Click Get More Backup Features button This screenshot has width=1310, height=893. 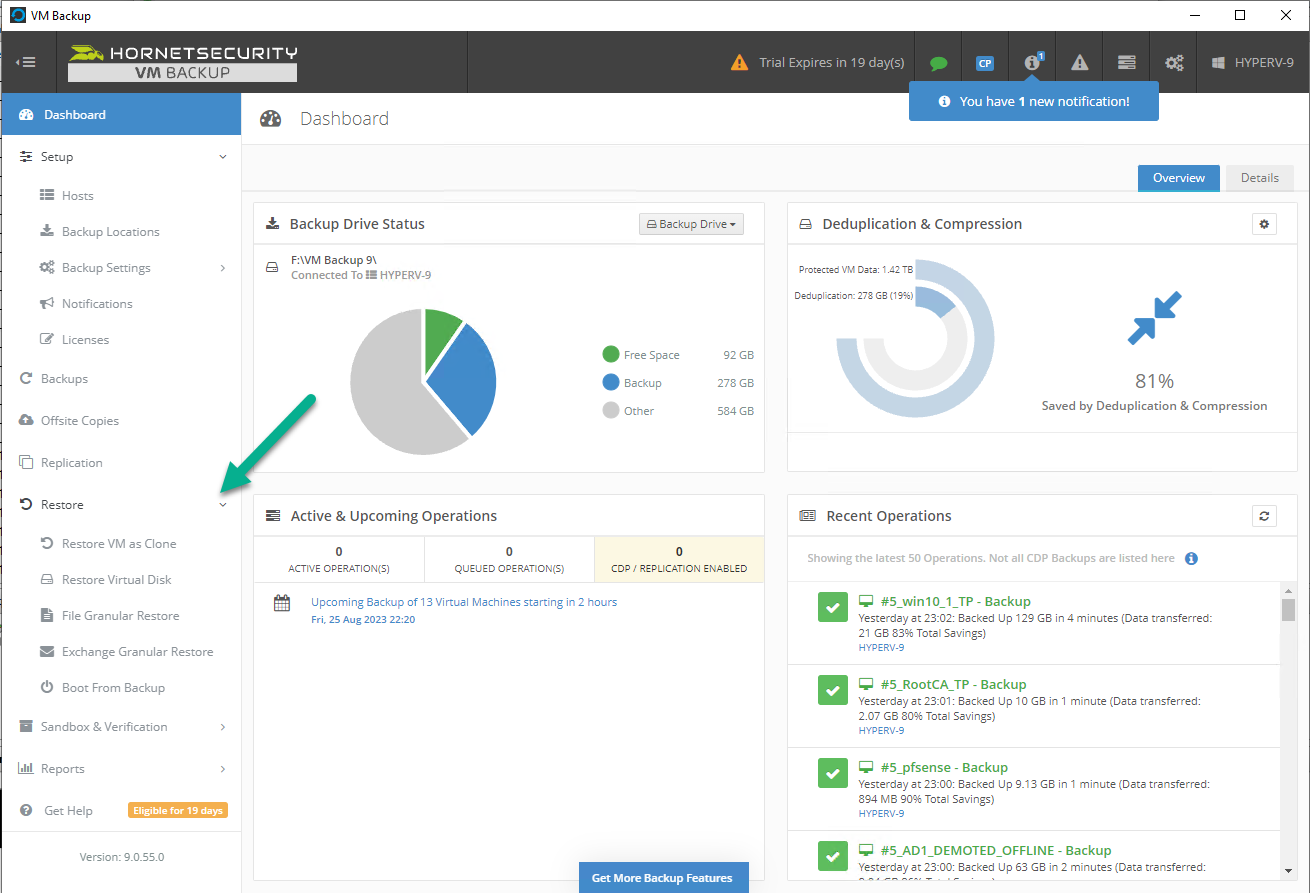point(662,877)
